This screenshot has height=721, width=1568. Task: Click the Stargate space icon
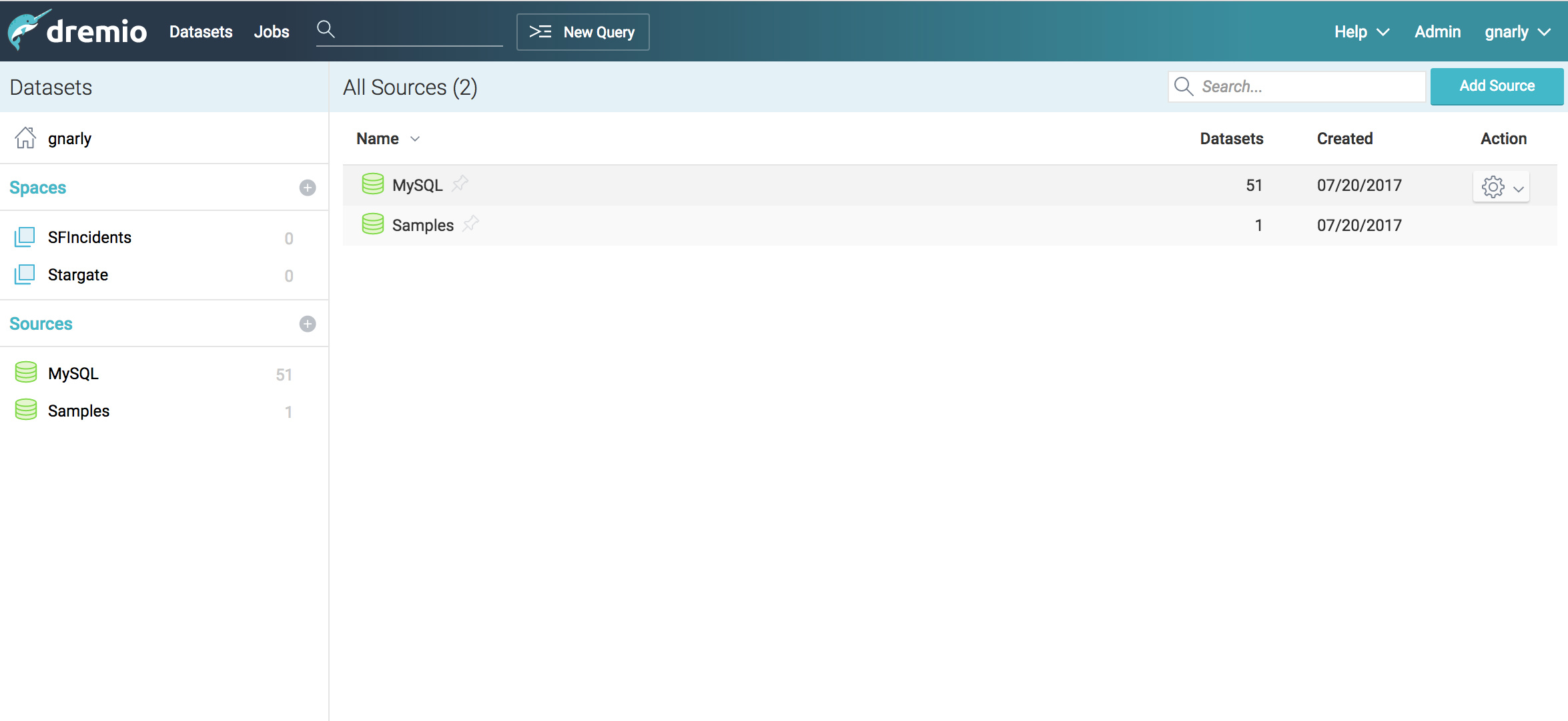25,274
